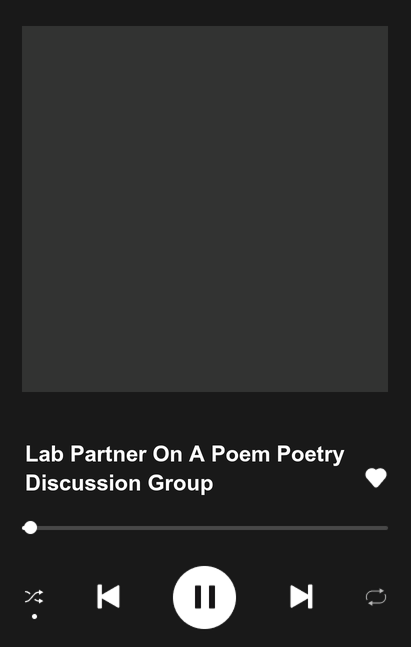
Task: Click the seek slider's round handle
Action: (30, 528)
